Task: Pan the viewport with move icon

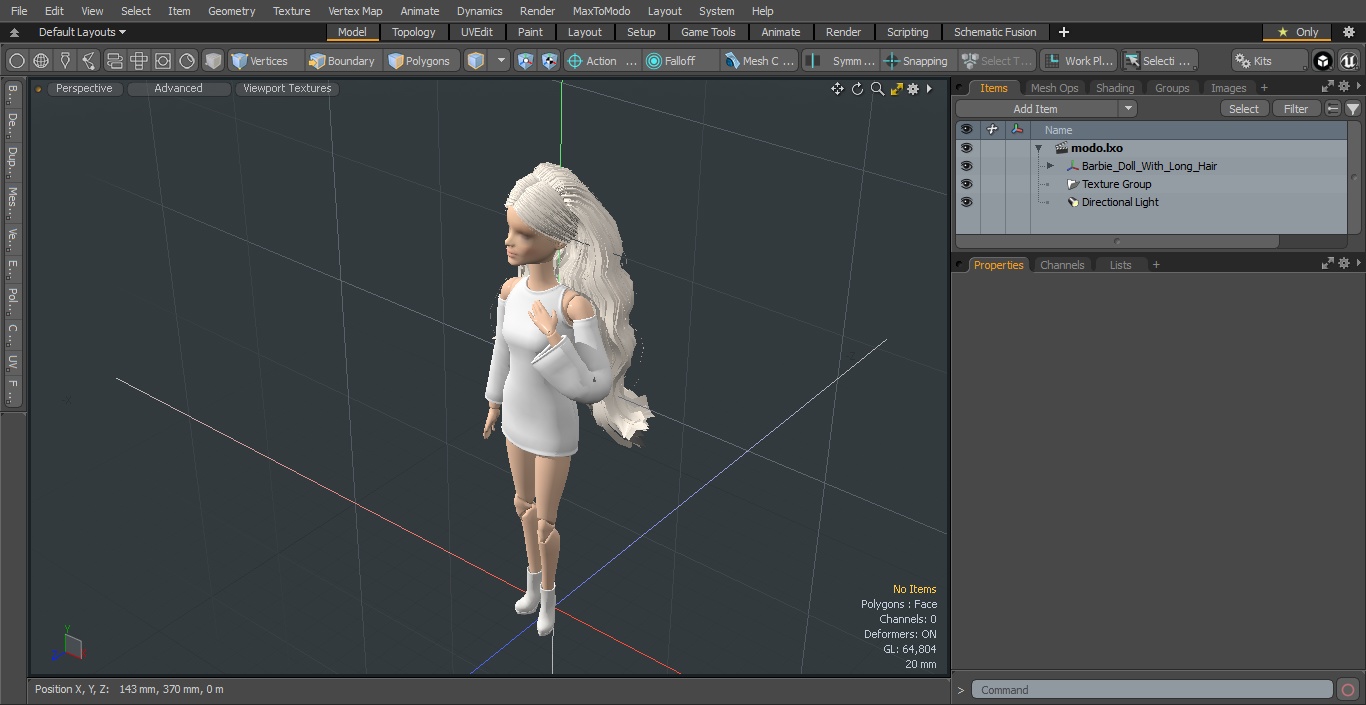Action: tap(837, 89)
